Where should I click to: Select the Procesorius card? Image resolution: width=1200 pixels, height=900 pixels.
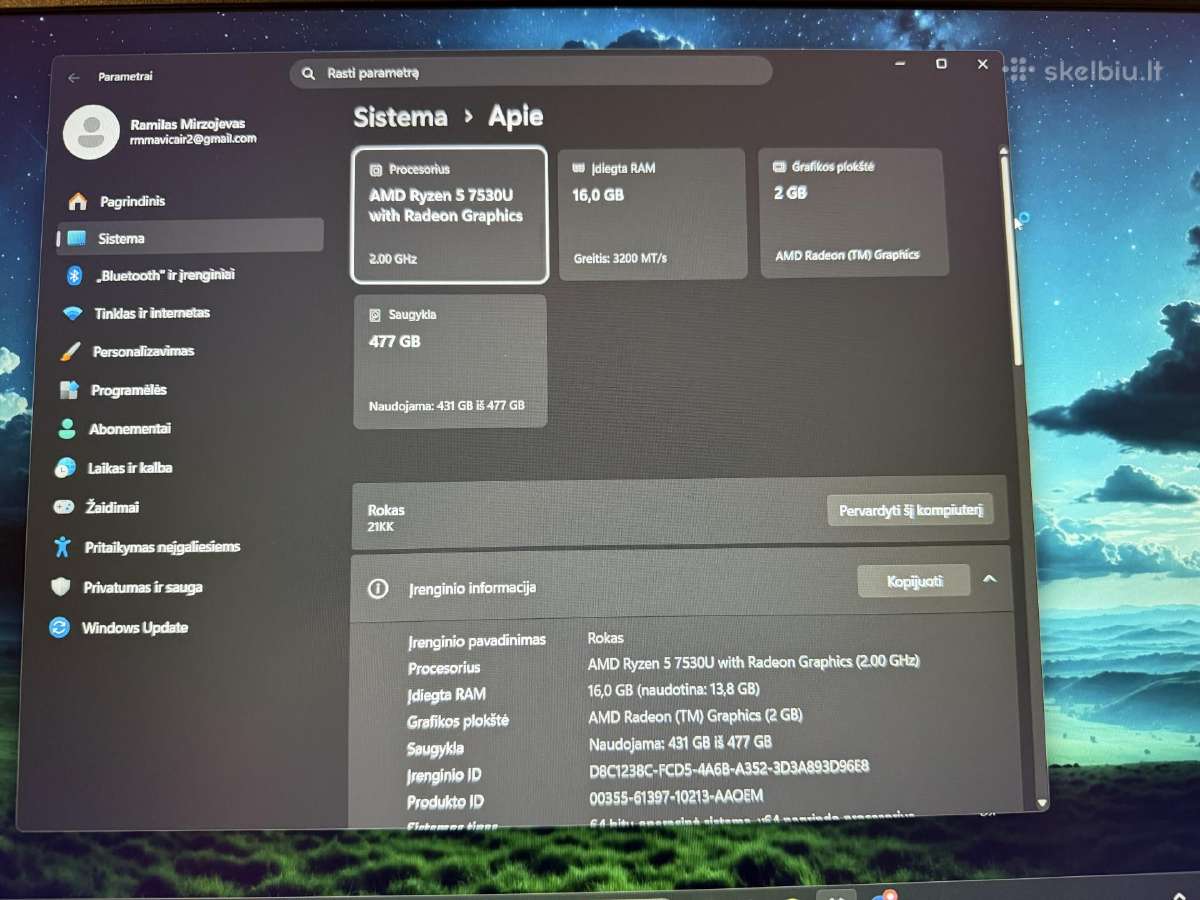(x=450, y=215)
